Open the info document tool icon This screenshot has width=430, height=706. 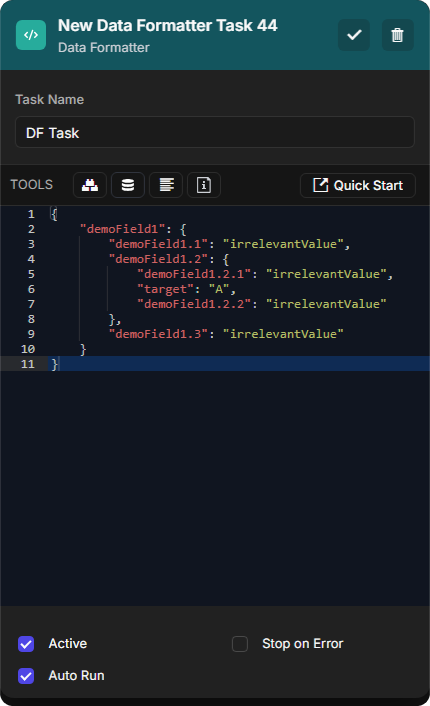[204, 185]
